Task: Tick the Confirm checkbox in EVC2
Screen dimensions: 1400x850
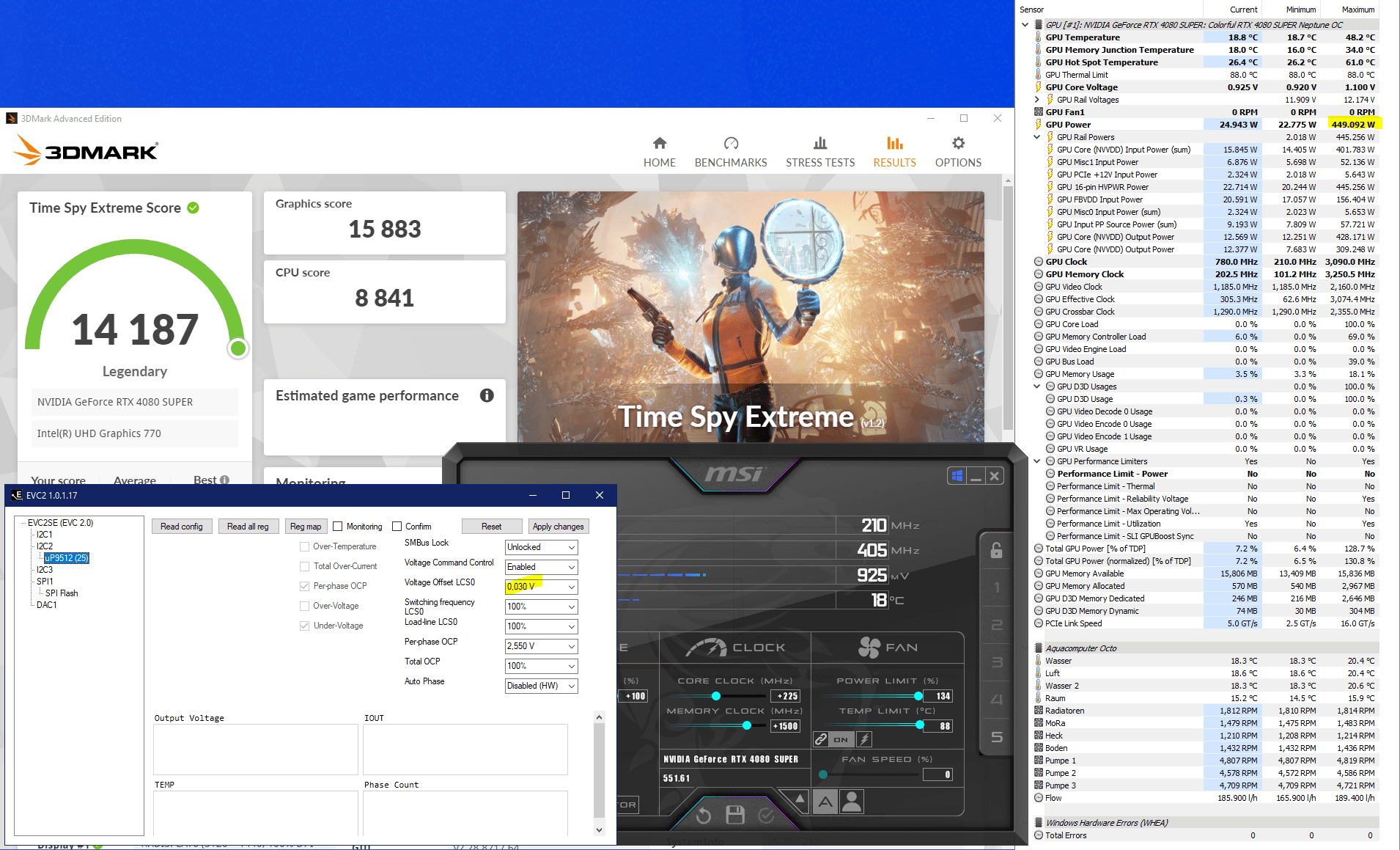Action: pos(397,526)
